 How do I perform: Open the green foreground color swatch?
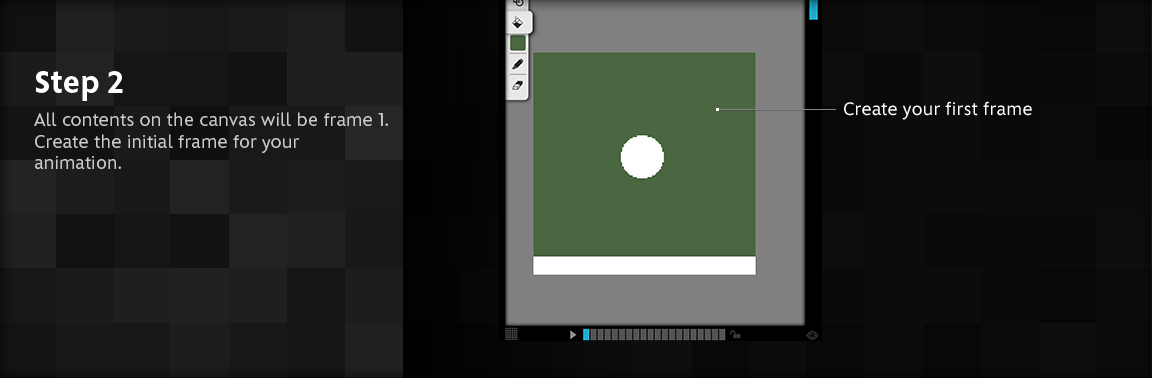pos(518,43)
